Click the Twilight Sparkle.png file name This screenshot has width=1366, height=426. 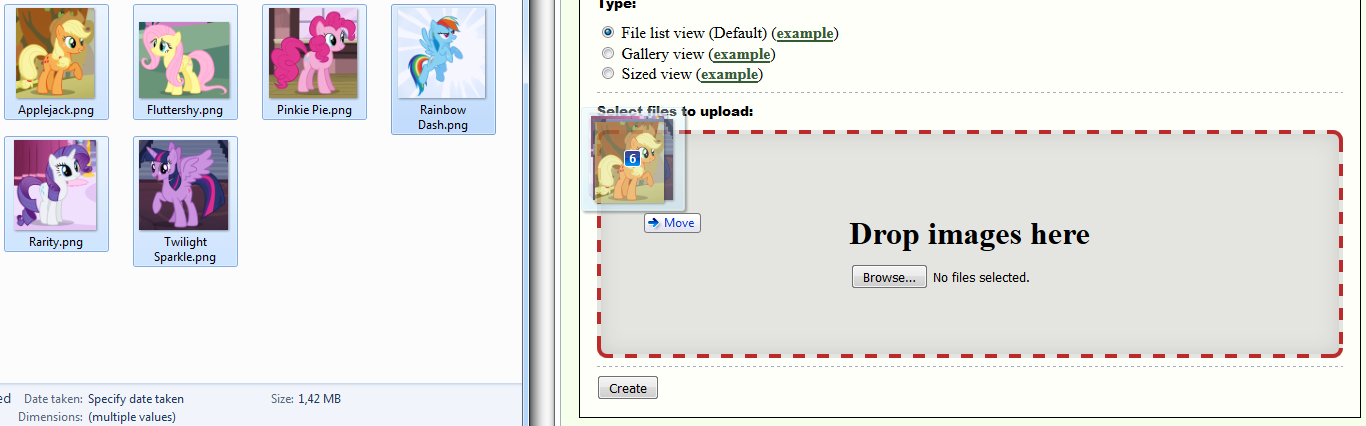coord(185,250)
